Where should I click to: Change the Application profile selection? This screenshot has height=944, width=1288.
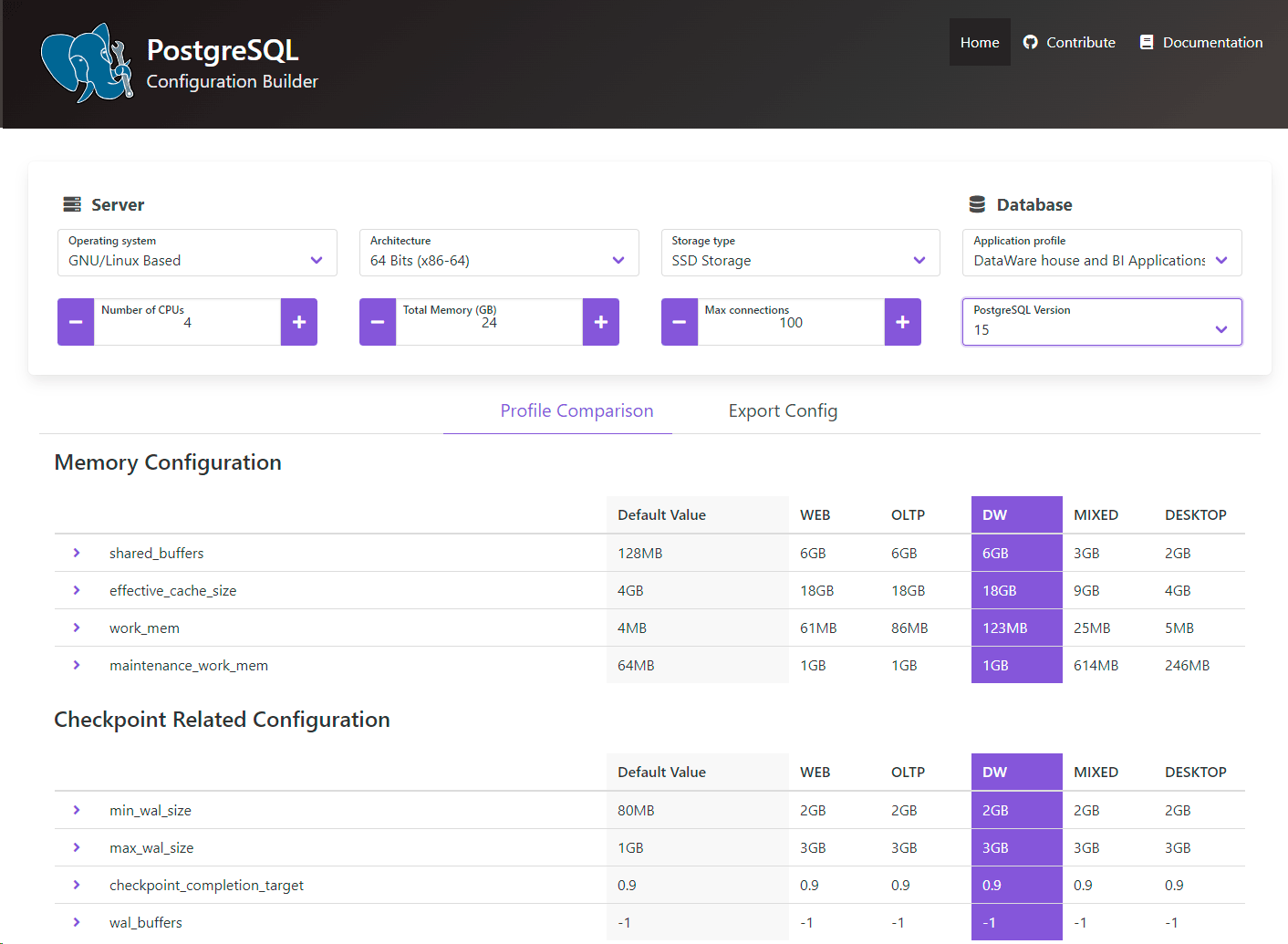(1101, 253)
